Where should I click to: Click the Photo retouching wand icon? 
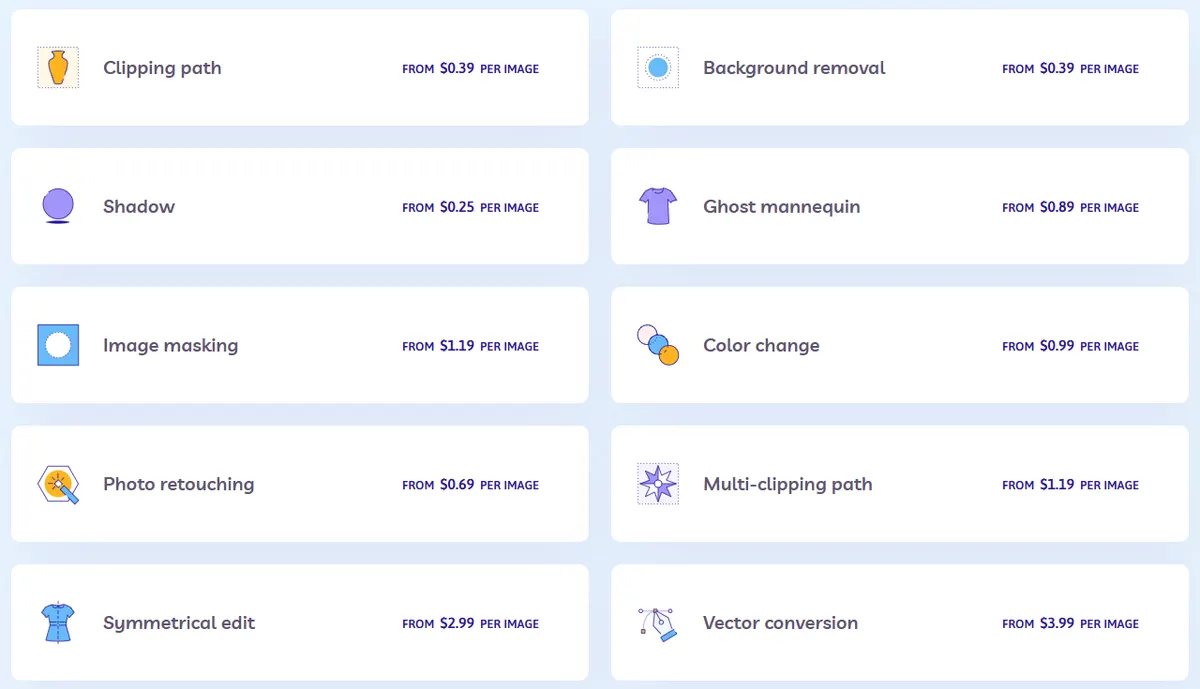[x=58, y=484]
